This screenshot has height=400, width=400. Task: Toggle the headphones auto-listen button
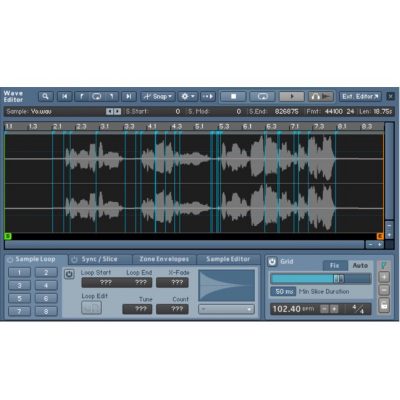pyautogui.click(x=321, y=97)
